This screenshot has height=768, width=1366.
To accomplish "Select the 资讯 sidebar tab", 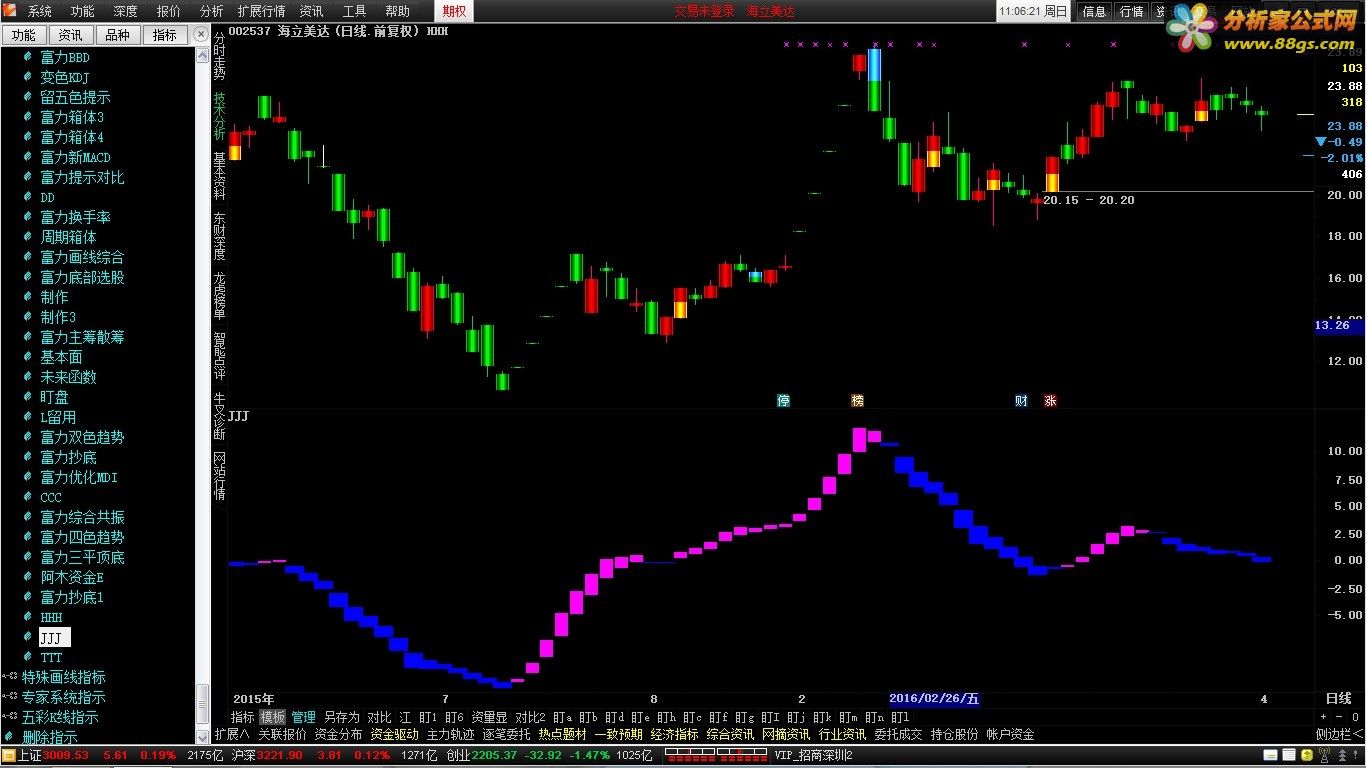I will (70, 35).
